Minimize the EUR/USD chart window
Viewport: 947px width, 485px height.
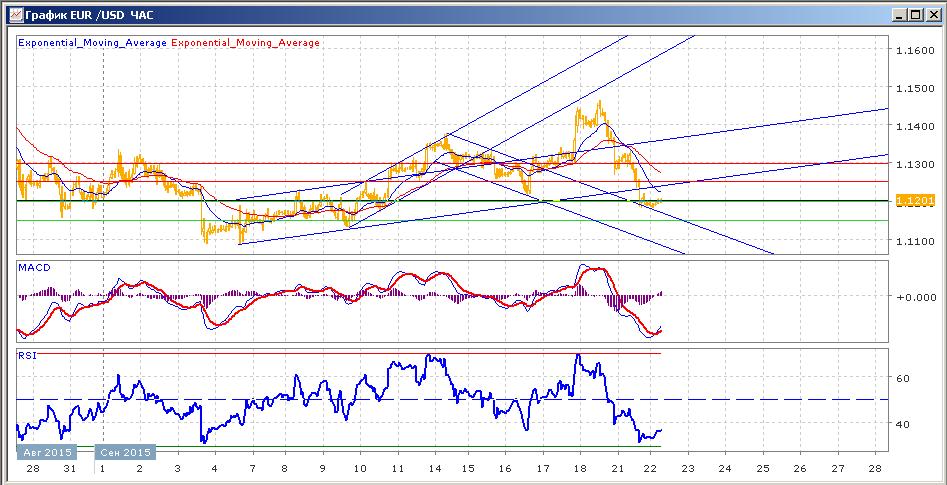(899, 15)
